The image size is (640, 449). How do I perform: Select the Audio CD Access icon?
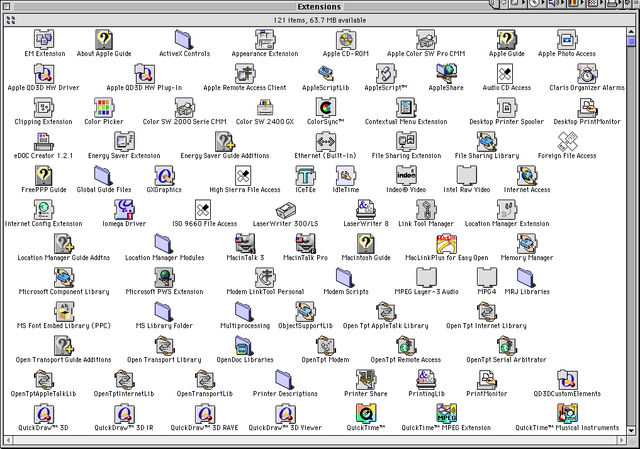506,73
